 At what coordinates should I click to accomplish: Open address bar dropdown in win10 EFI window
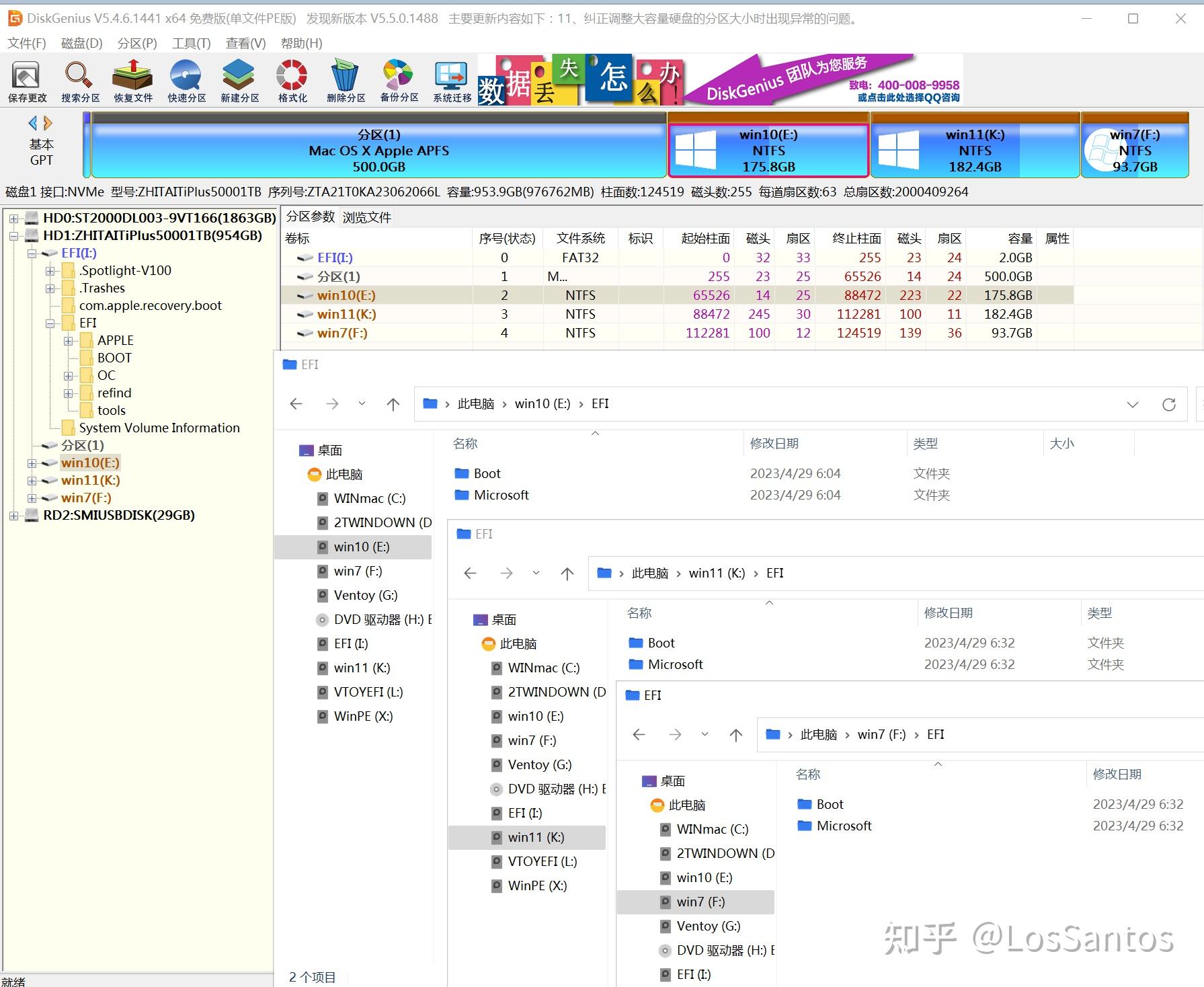[x=1133, y=404]
